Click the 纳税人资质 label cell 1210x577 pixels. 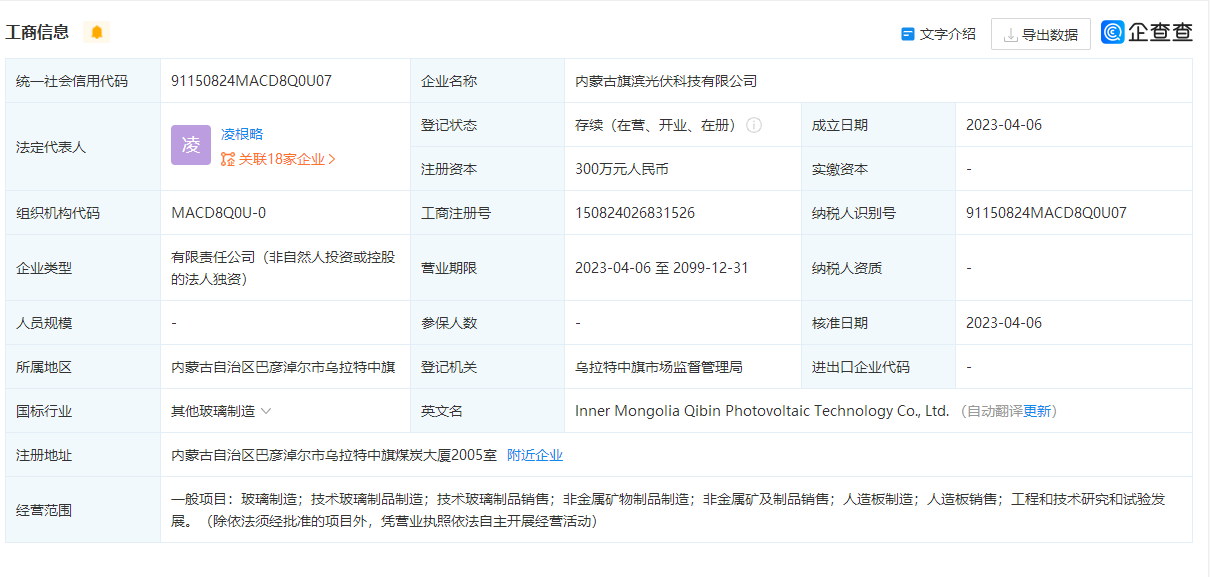pos(878,268)
